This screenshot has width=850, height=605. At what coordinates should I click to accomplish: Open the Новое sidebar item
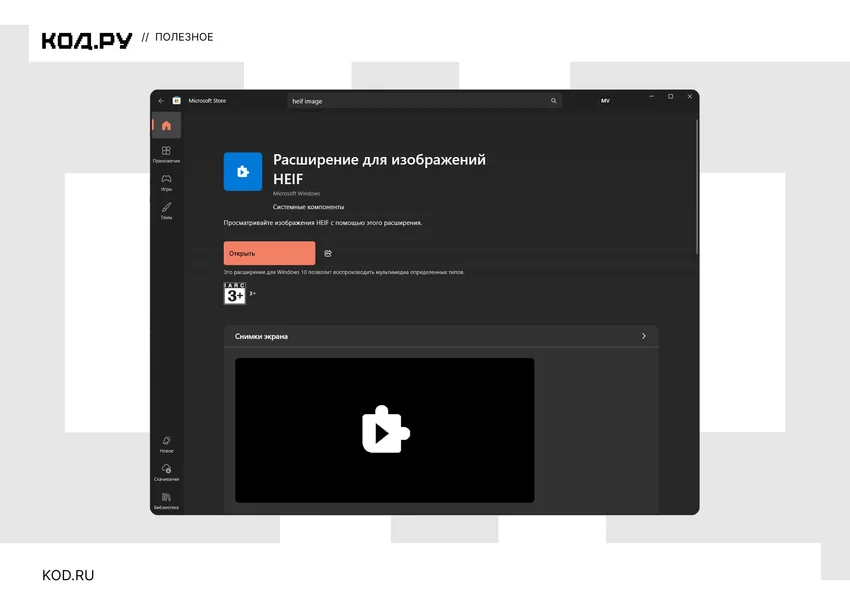[x=166, y=445]
